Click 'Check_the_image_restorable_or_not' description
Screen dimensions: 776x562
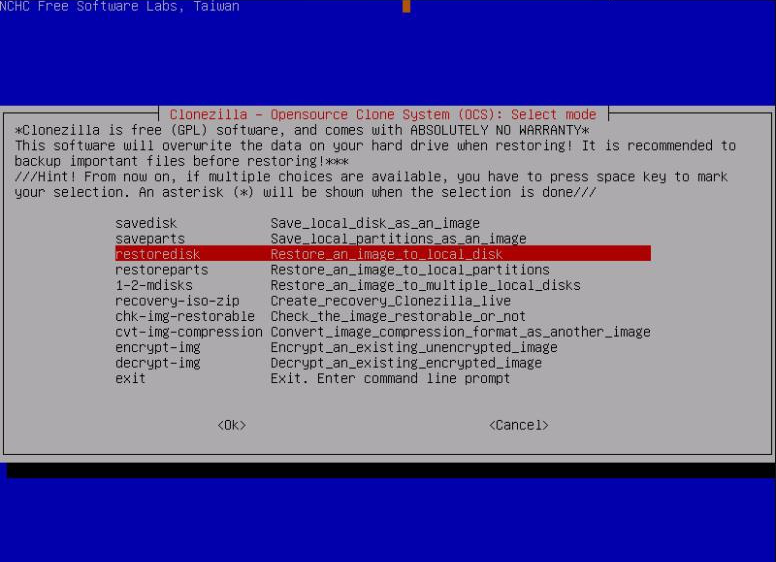(398, 316)
